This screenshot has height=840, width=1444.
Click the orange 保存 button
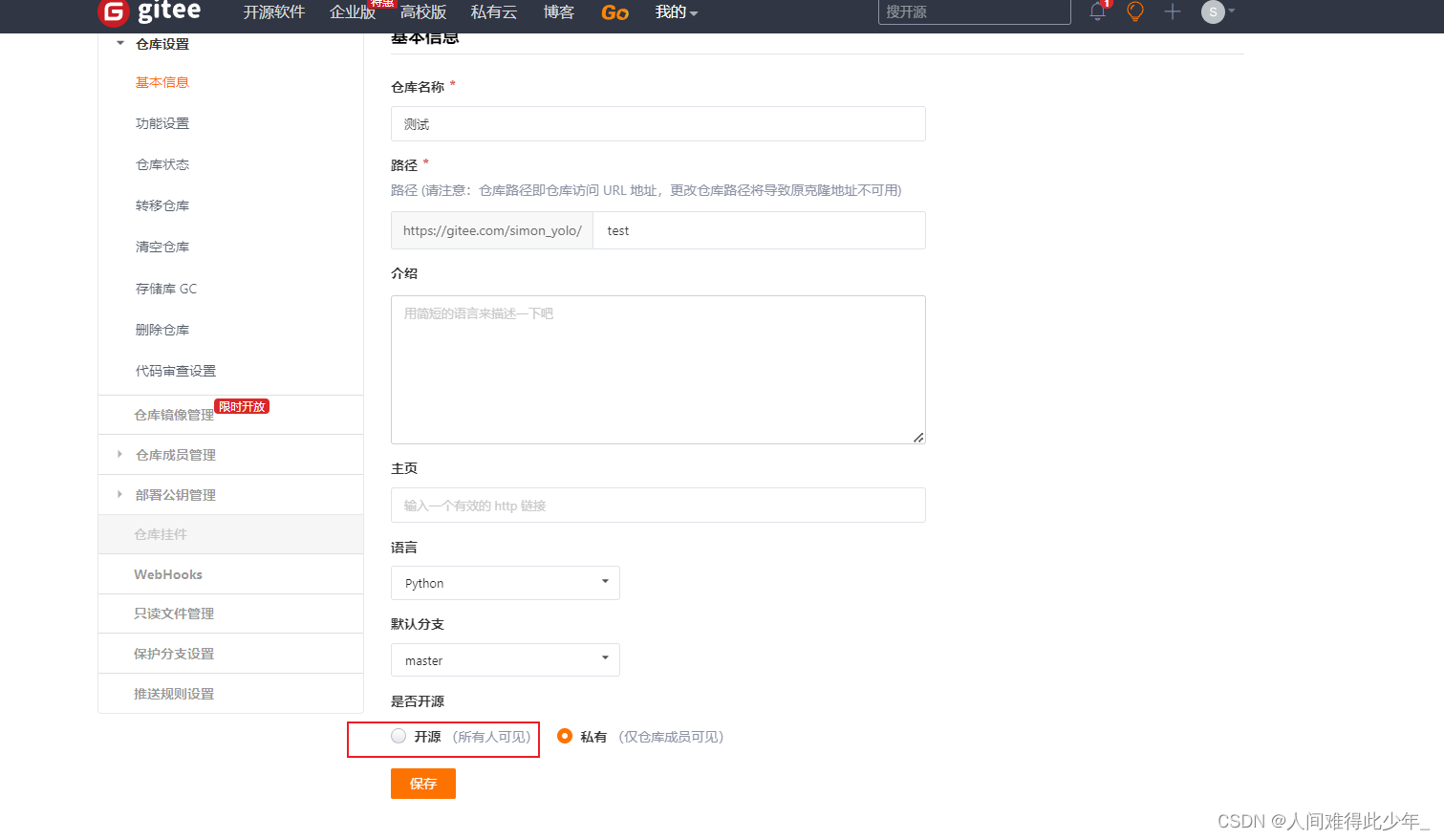tap(422, 784)
